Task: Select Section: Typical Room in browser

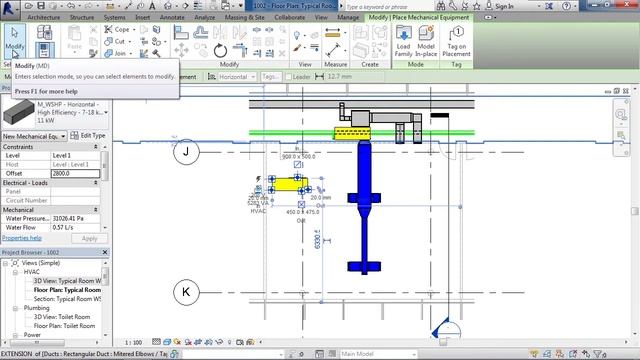Action: (67, 299)
